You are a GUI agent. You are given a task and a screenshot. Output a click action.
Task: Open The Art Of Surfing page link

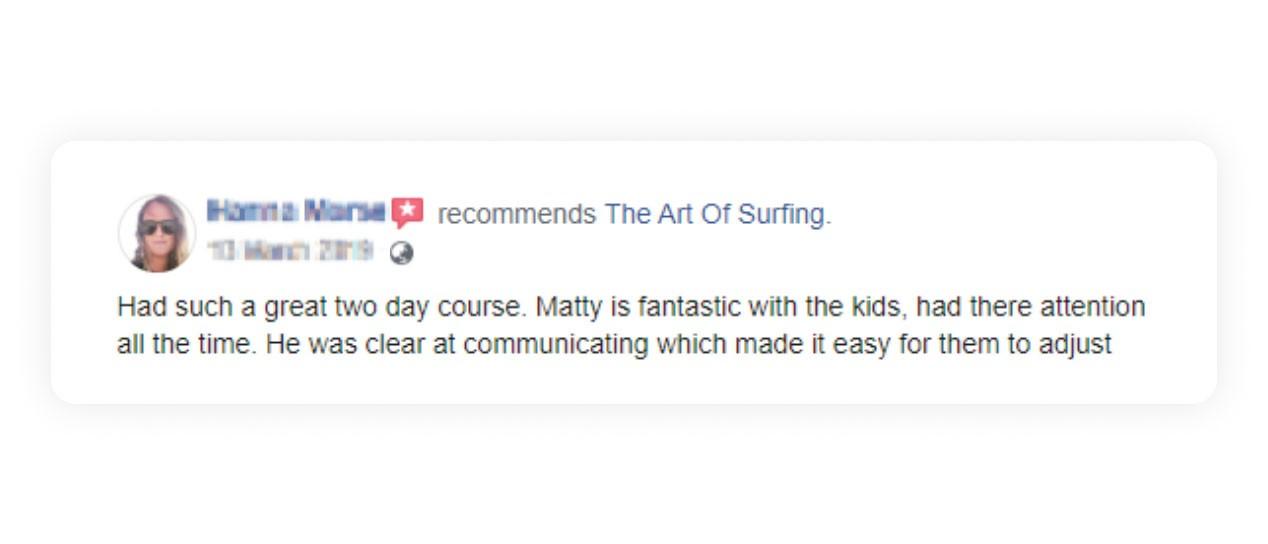716,214
